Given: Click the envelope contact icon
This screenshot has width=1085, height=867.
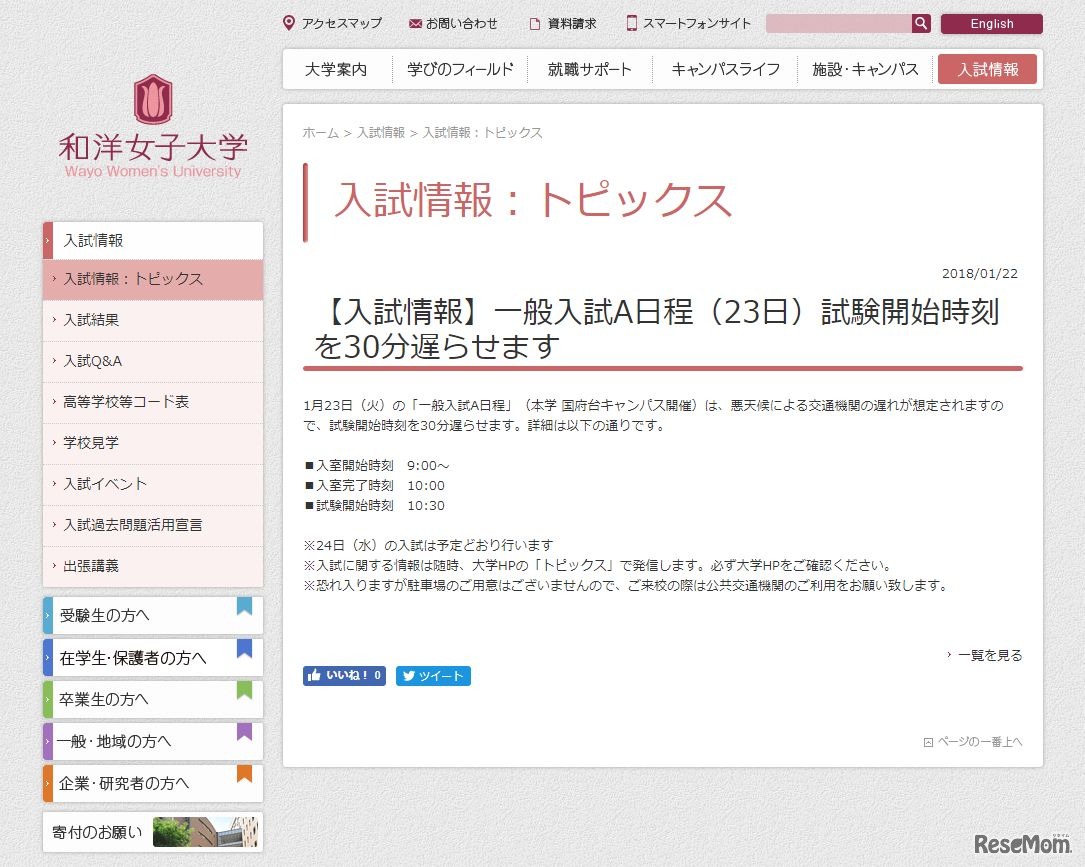Looking at the screenshot, I should click(415, 24).
